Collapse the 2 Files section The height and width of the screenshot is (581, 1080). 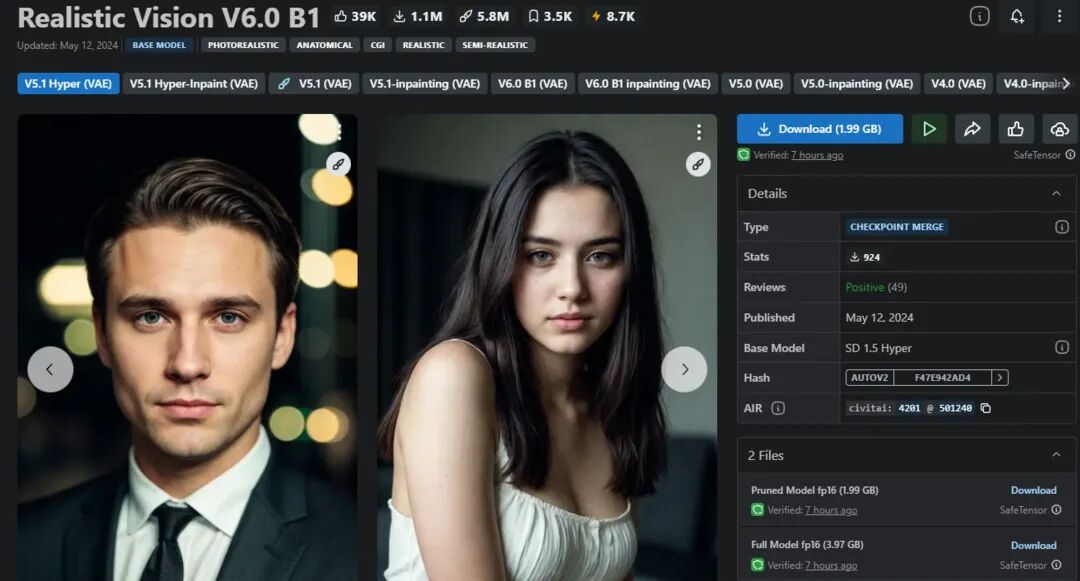coord(1056,454)
